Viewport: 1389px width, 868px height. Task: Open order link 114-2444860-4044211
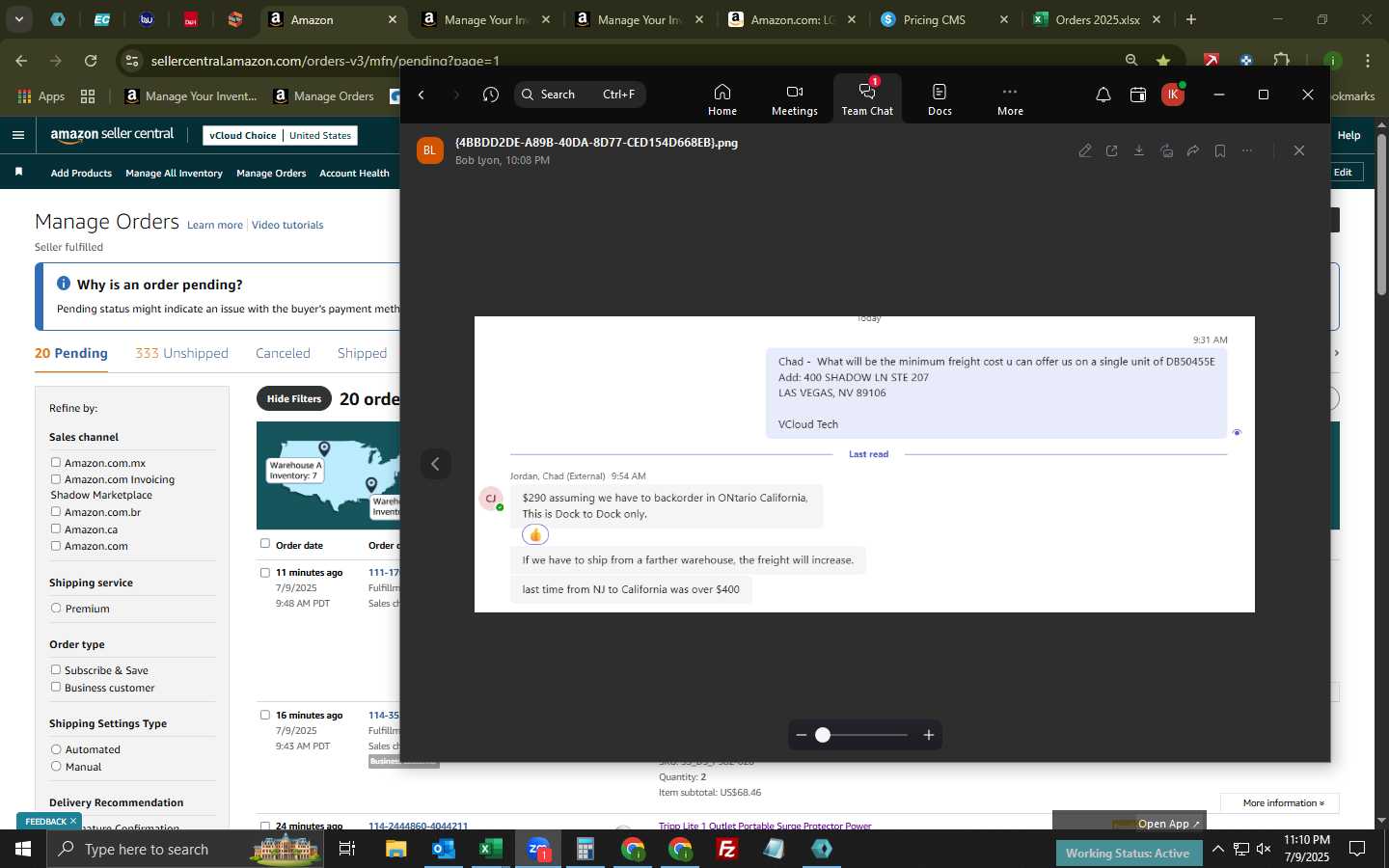point(418,826)
